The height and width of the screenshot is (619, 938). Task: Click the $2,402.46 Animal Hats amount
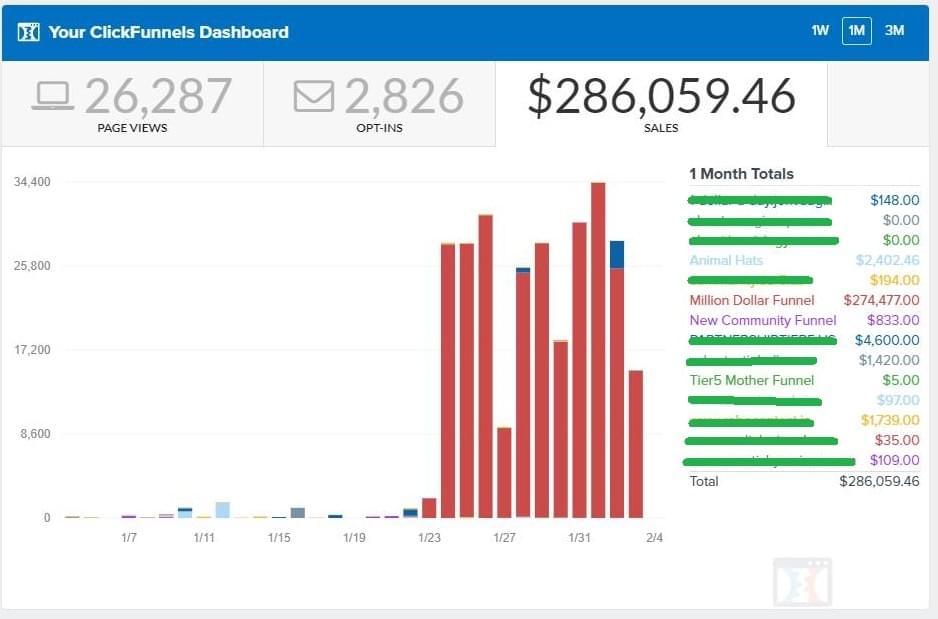(887, 260)
